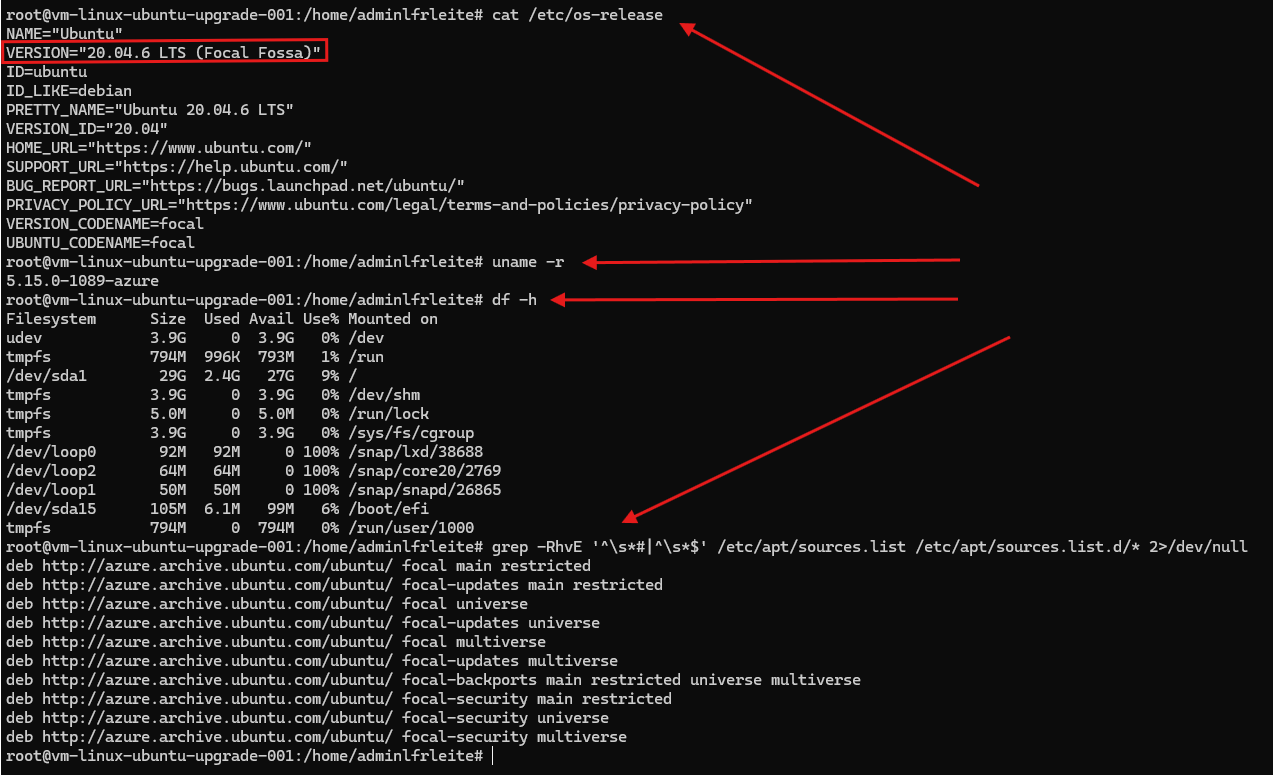The image size is (1273, 775).
Task: Click the red-boxed VERSION 20.04.6 LTS line
Action: [165, 52]
